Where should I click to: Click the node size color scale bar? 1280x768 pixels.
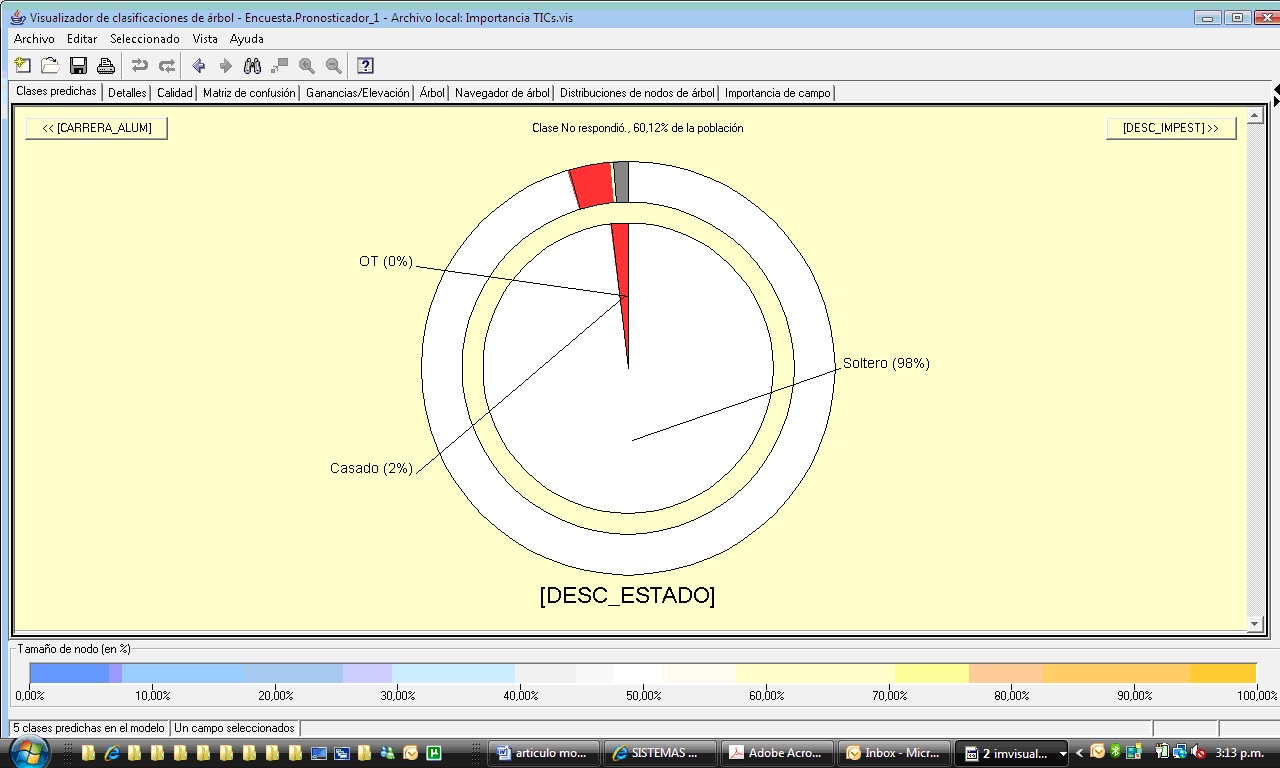point(642,673)
